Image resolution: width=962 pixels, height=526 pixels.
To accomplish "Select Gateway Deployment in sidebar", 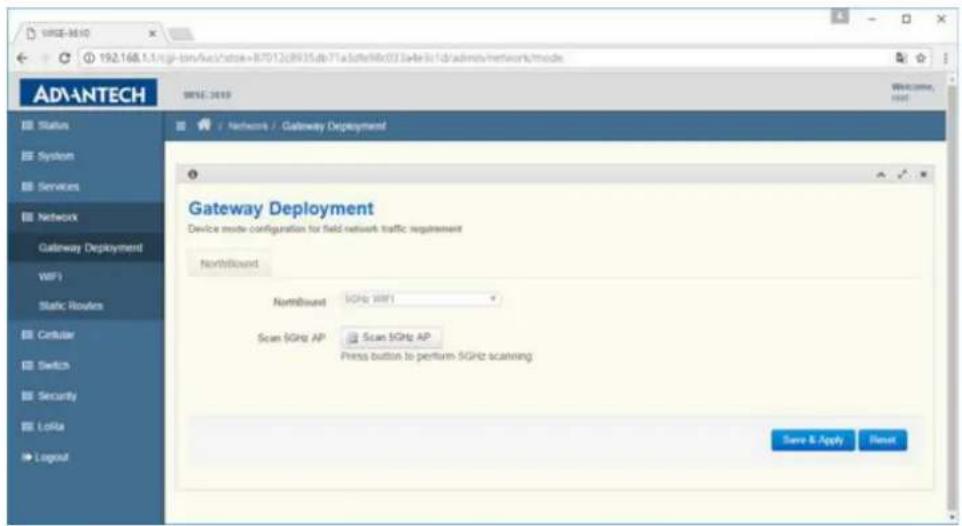I will point(90,248).
